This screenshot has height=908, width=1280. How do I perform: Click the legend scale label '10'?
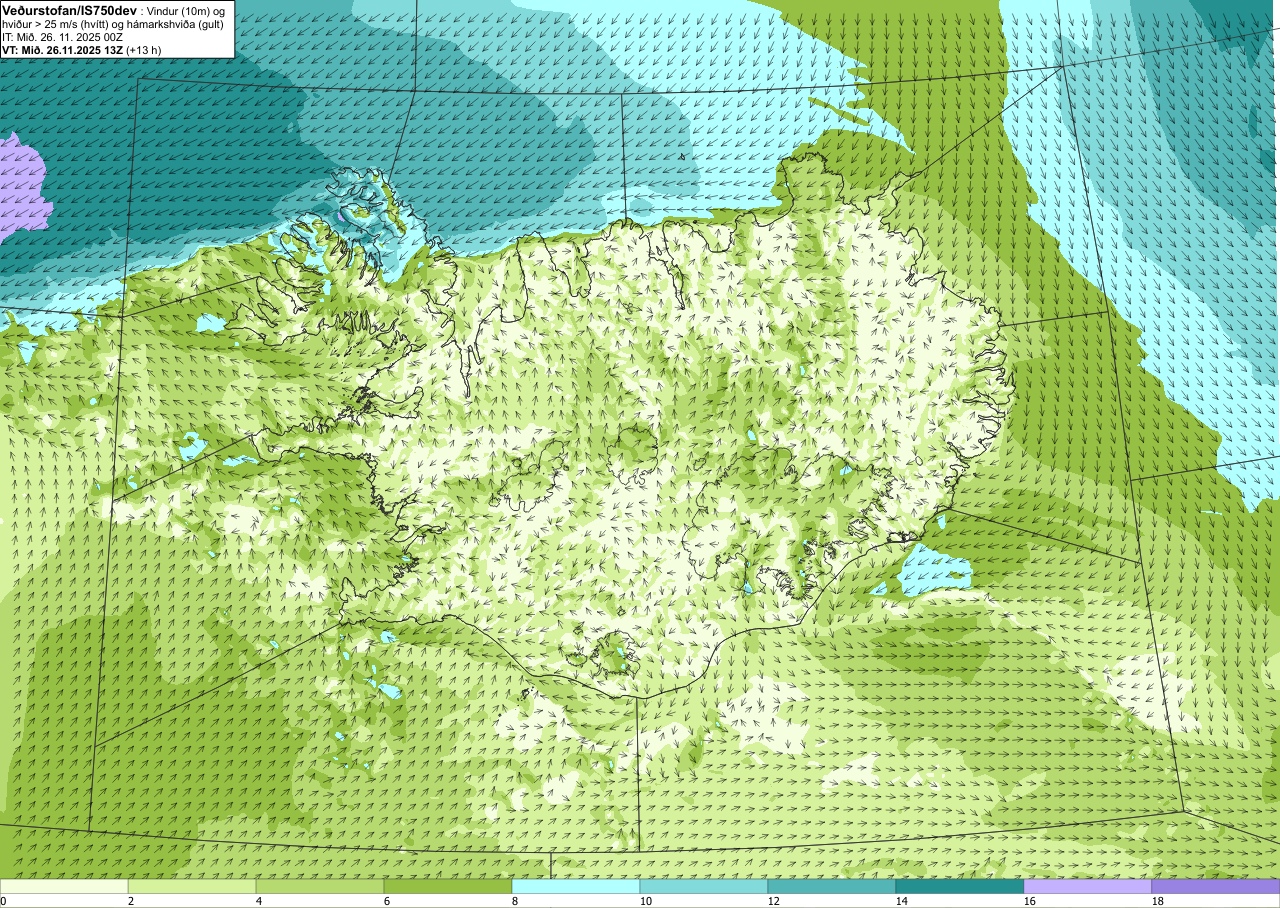pos(646,901)
